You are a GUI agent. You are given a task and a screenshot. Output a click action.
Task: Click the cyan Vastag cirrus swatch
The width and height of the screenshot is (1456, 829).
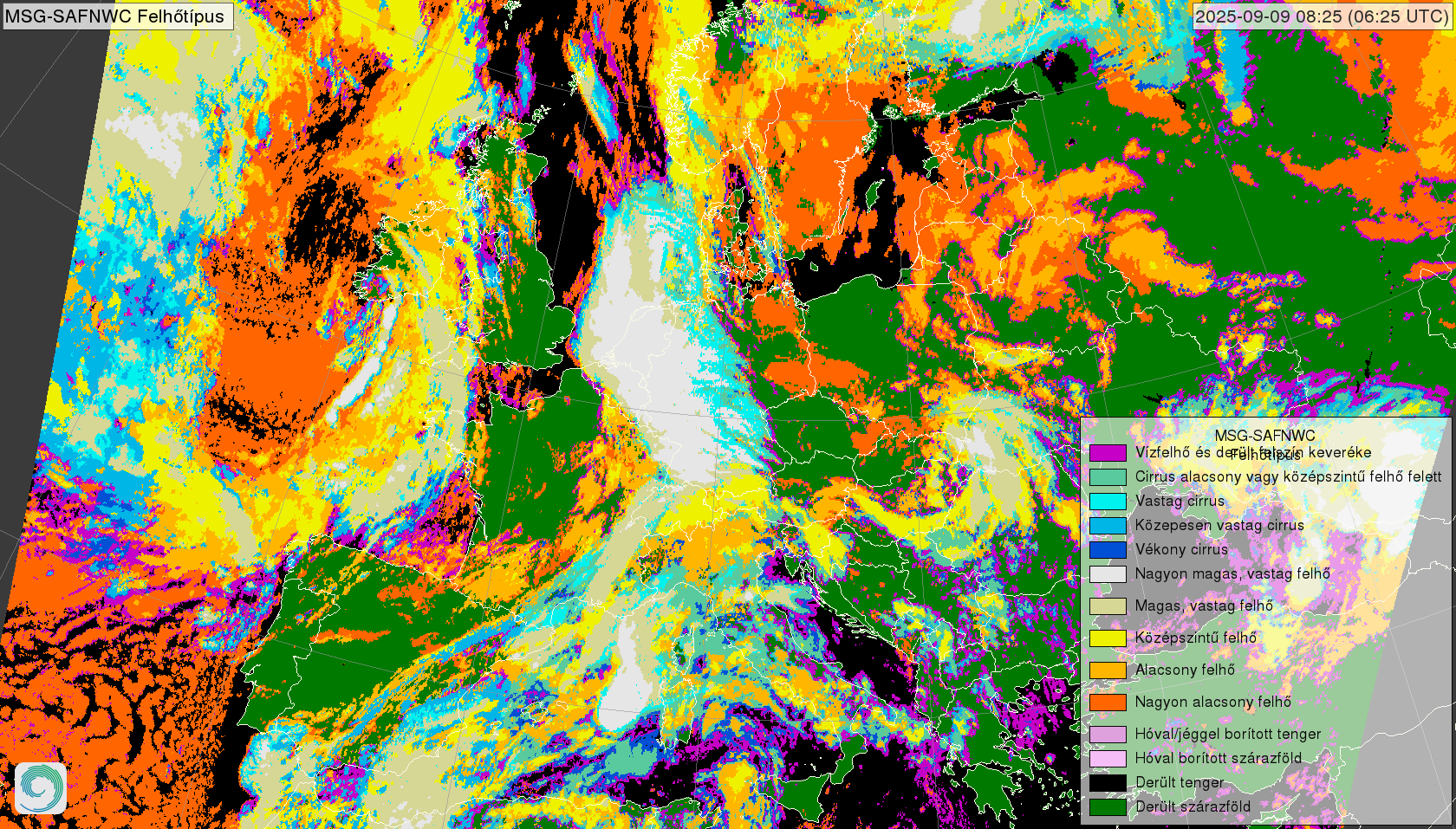coord(1108,501)
